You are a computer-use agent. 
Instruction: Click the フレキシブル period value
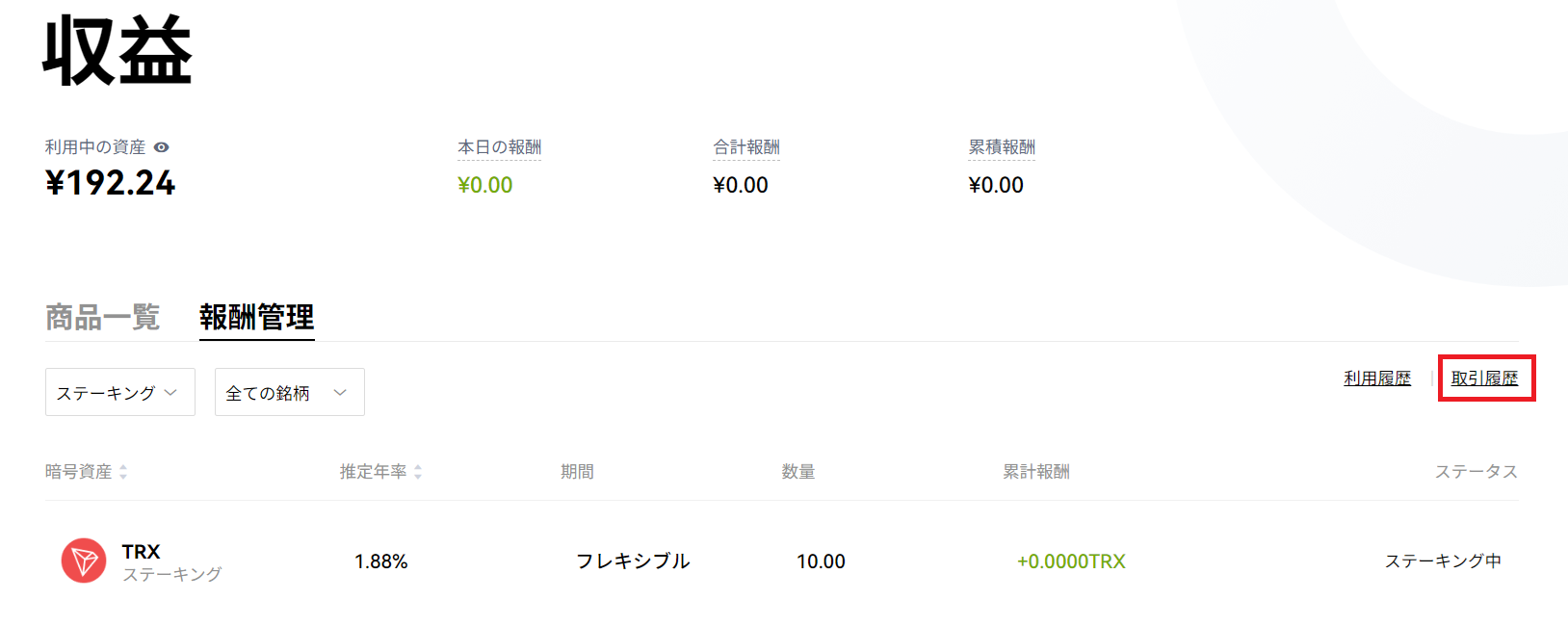[633, 561]
